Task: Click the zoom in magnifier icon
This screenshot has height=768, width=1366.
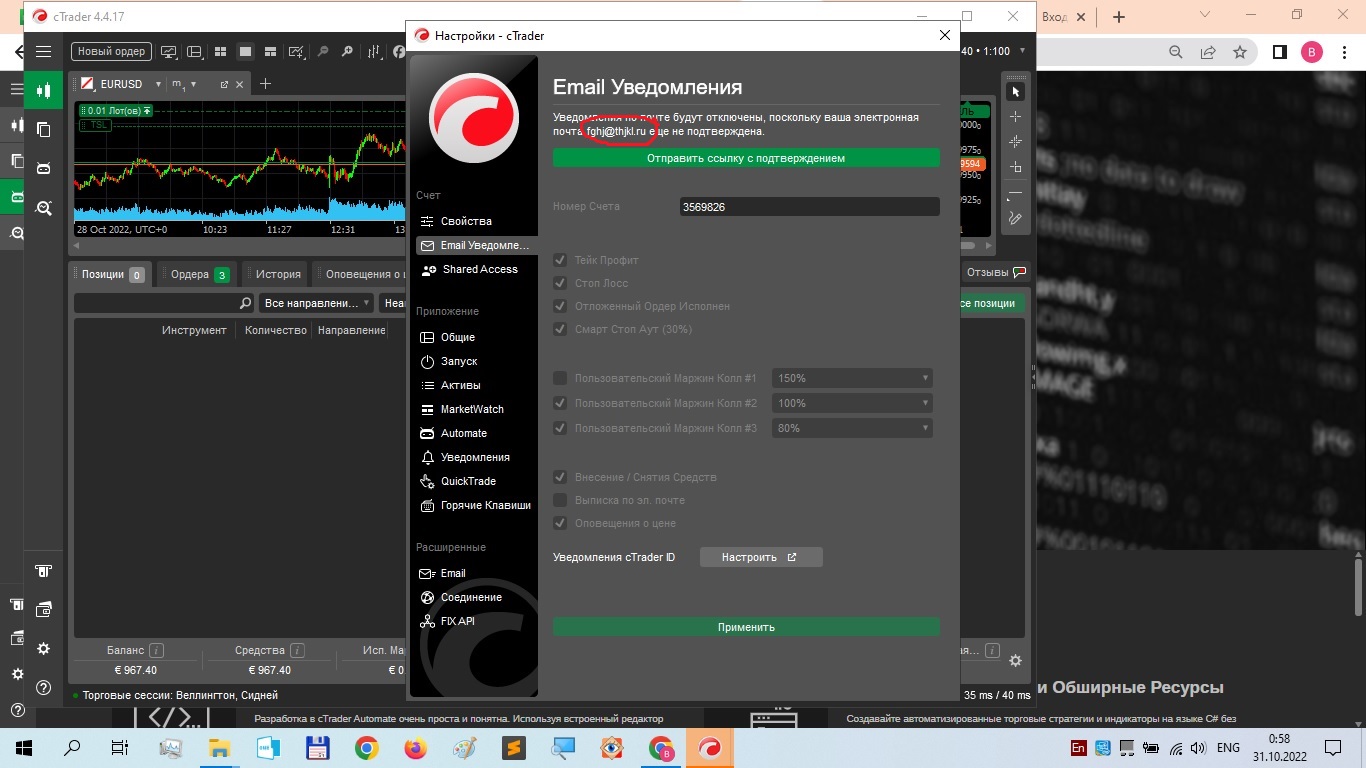Action: [347, 52]
